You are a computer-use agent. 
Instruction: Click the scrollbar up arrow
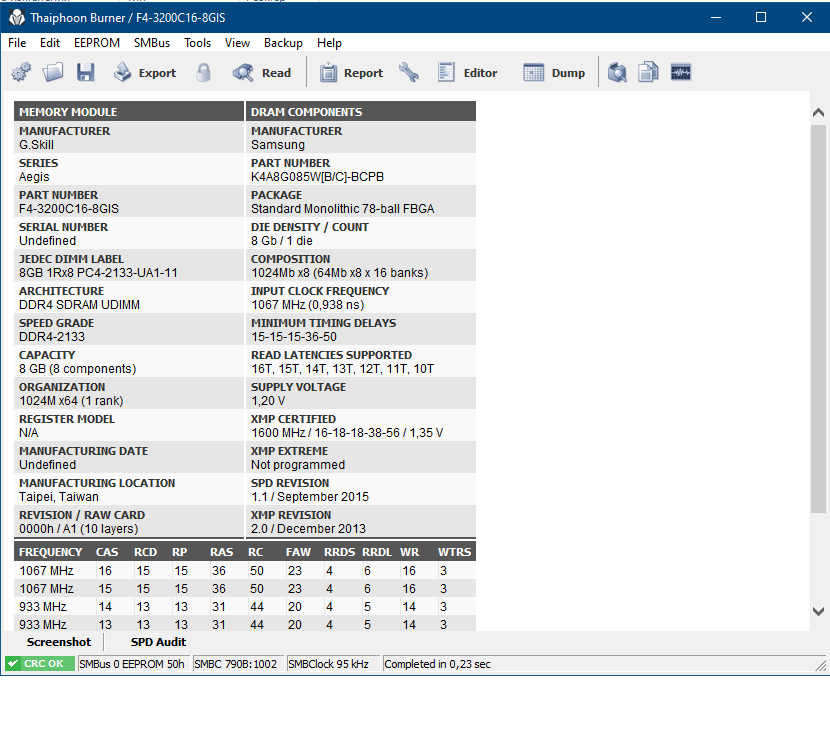click(818, 113)
